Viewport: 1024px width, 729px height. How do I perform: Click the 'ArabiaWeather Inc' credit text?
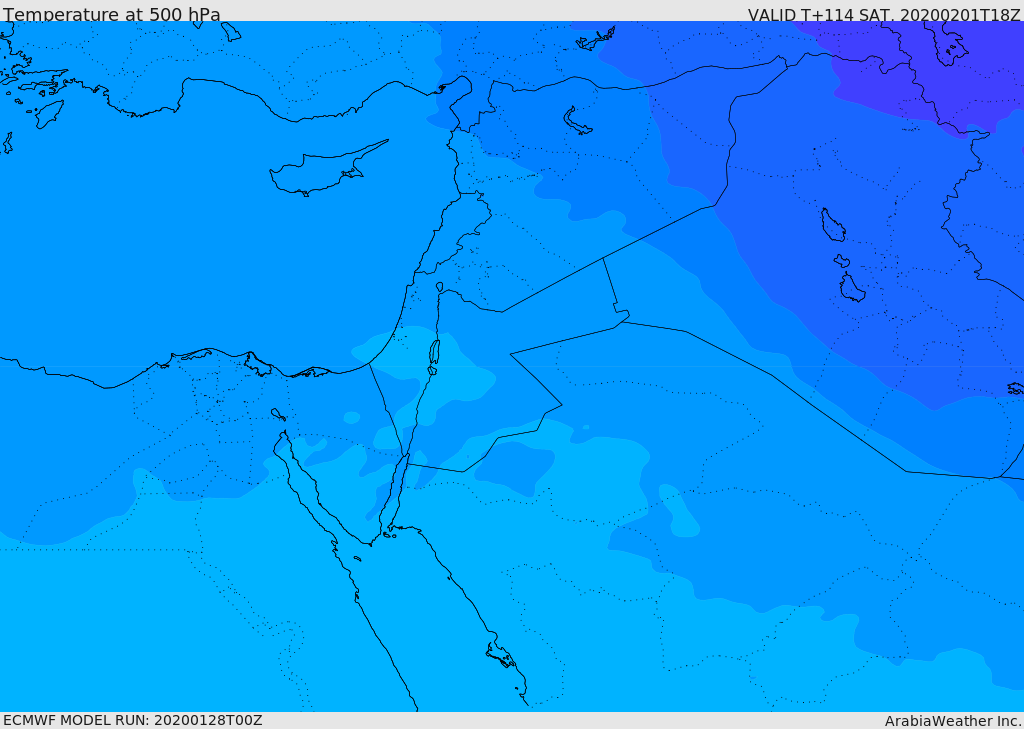[952, 721]
